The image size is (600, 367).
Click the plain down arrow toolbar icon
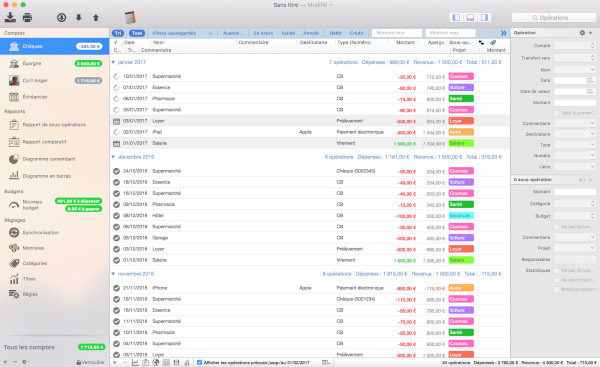click(78, 17)
